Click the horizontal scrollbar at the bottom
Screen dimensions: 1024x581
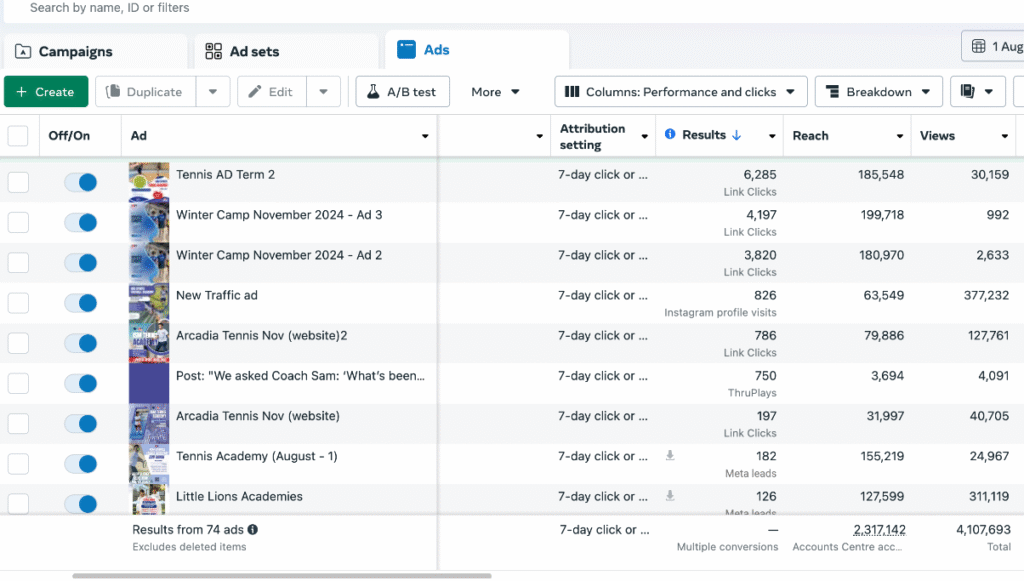click(281, 576)
